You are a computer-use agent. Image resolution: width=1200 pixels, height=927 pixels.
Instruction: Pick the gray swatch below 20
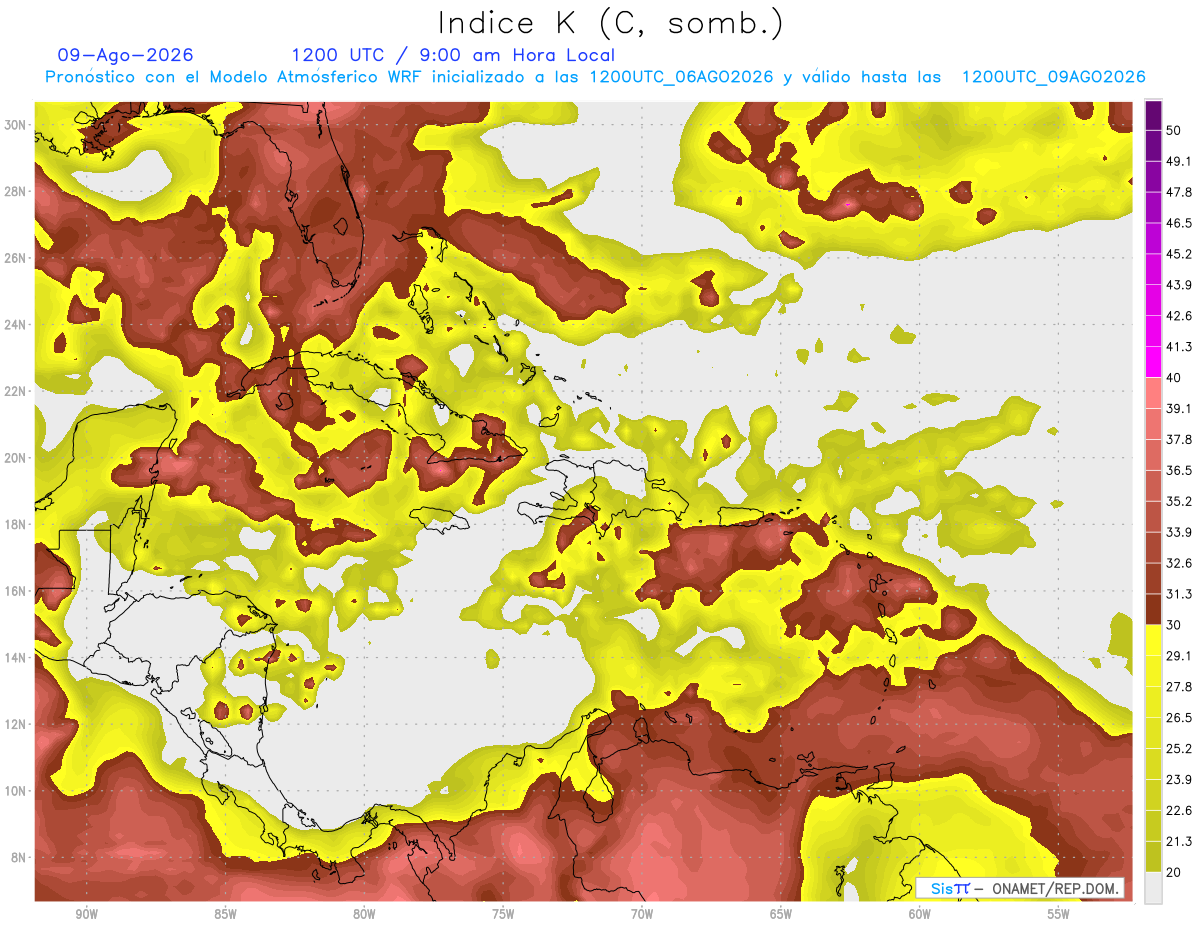coord(1153,887)
